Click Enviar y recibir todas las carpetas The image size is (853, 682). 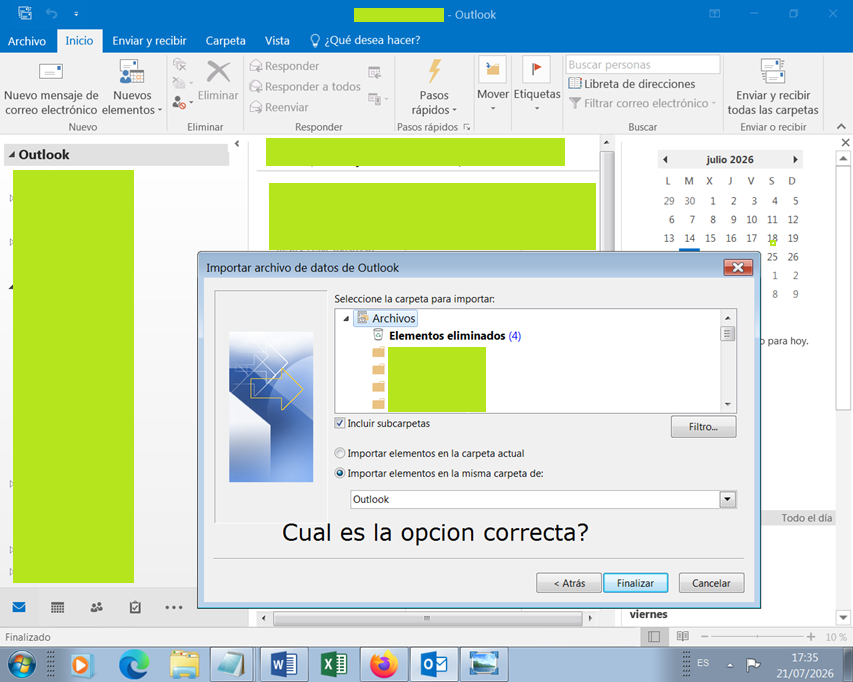click(773, 88)
